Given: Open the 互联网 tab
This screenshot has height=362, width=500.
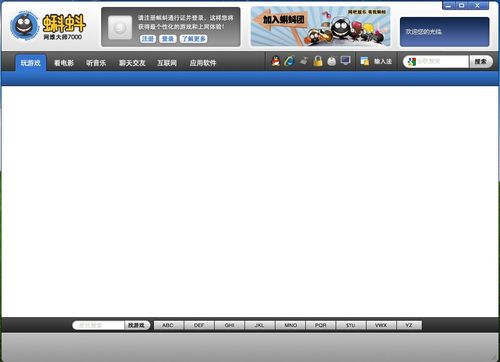Looking at the screenshot, I should [x=167, y=63].
